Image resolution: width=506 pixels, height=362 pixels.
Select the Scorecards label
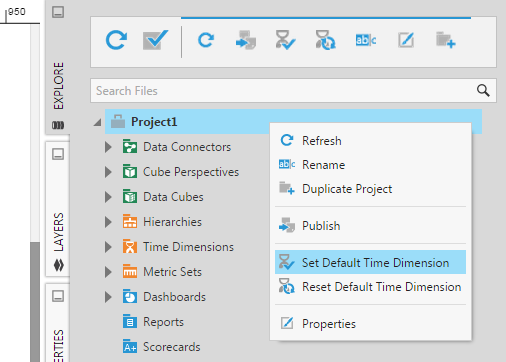coord(172,347)
